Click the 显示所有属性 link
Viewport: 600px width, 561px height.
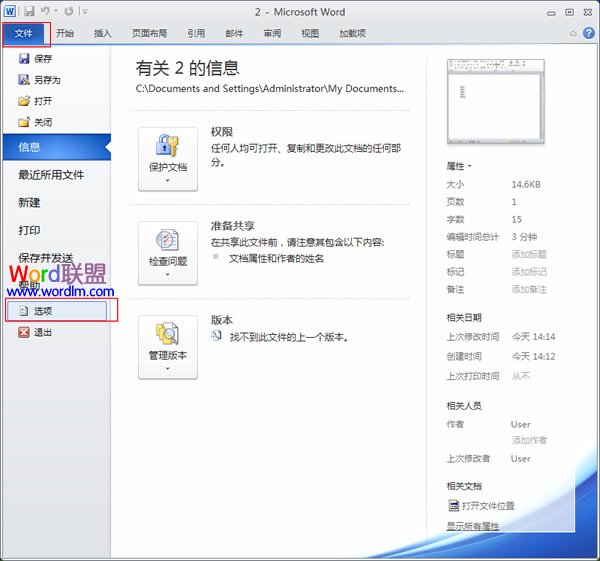coord(473,526)
